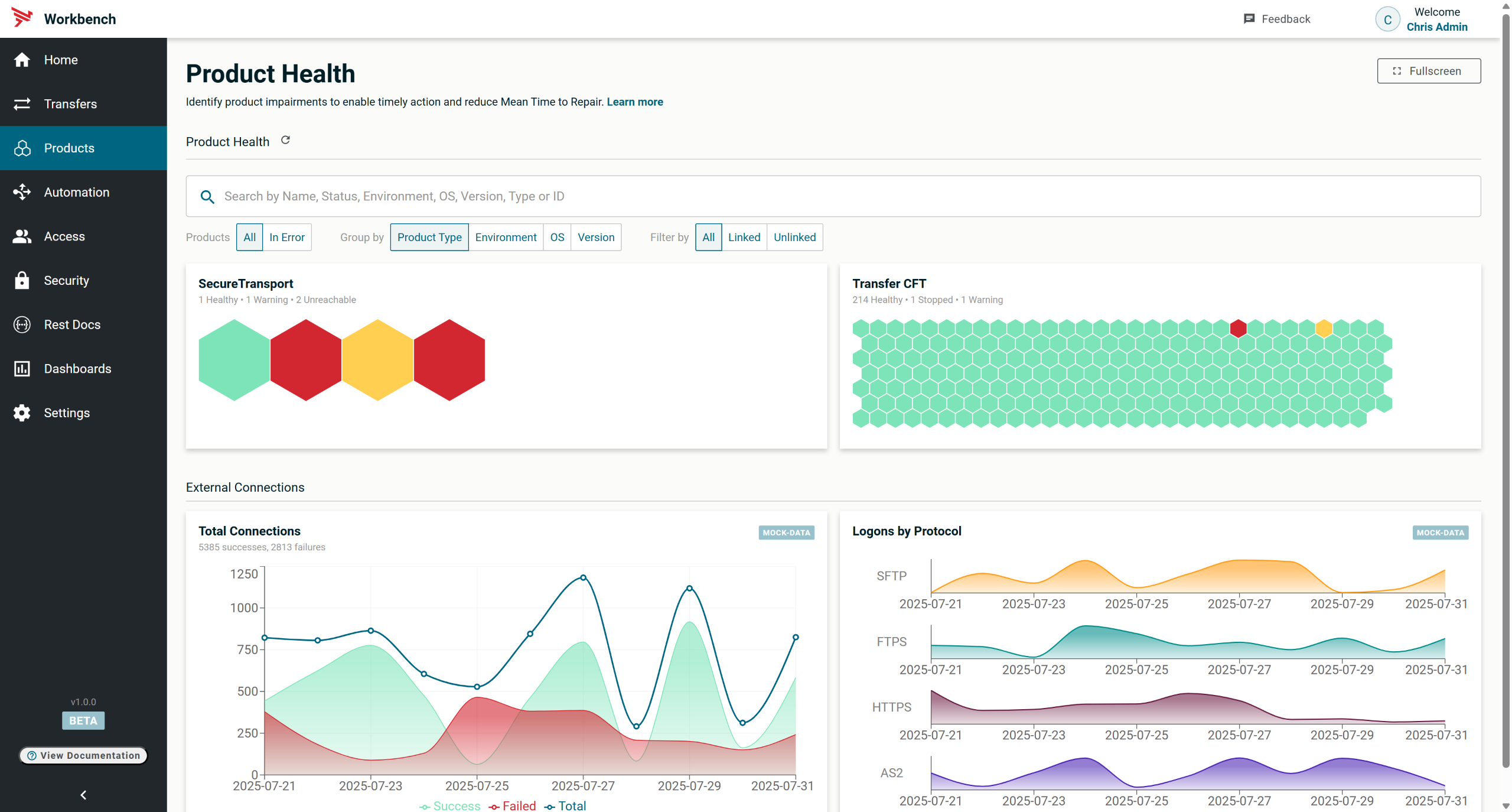Open the Settings menu item
Screen dimensions: 1512x812
[67, 413]
